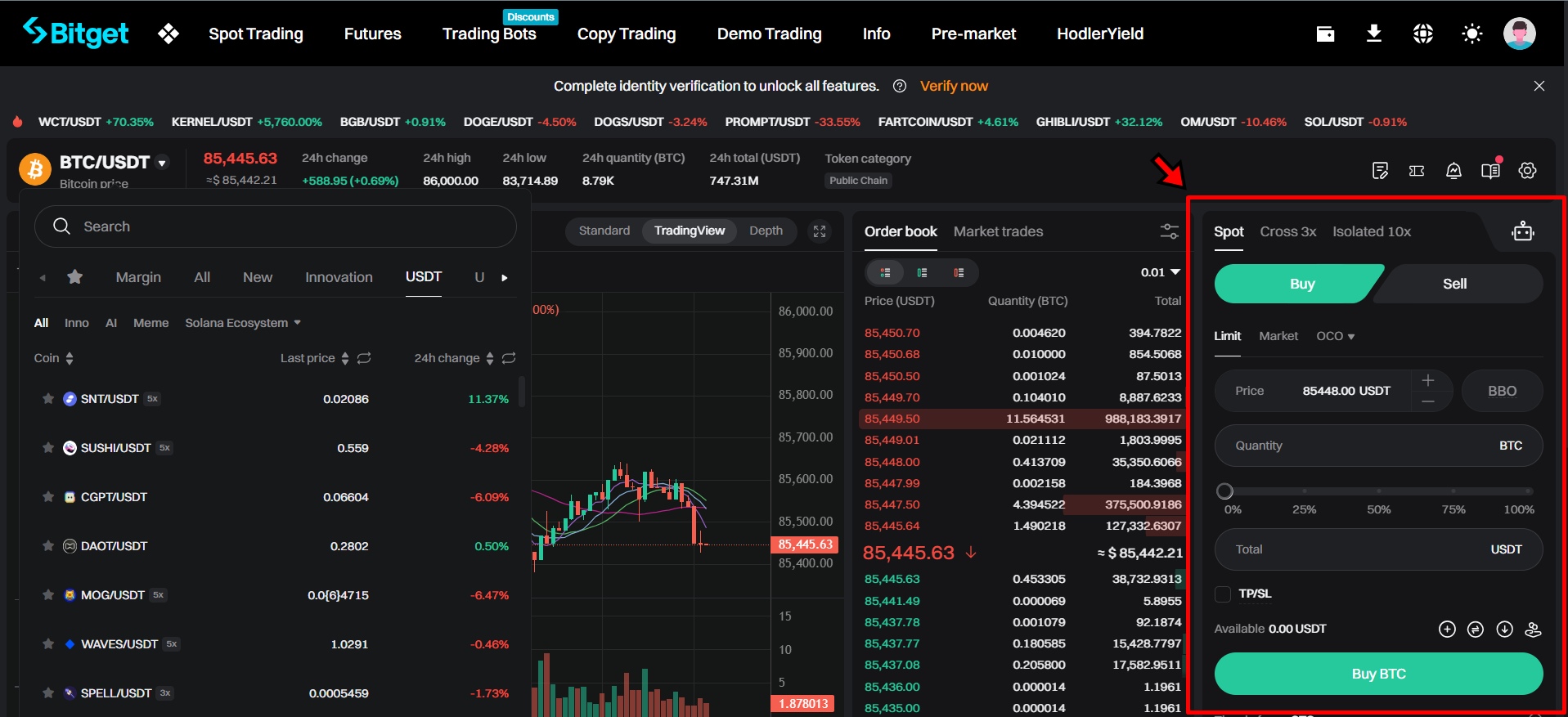
Task: Open the OCO order type dropdown
Action: 1335,336
